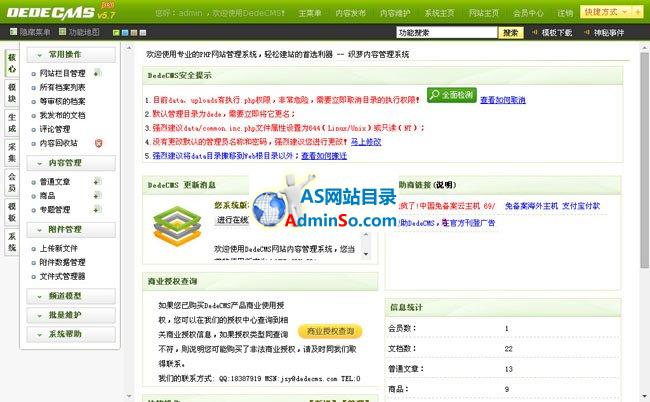Open the 快捷方式 shortcuts dropdown
This screenshot has height=402, width=650.
606,12
